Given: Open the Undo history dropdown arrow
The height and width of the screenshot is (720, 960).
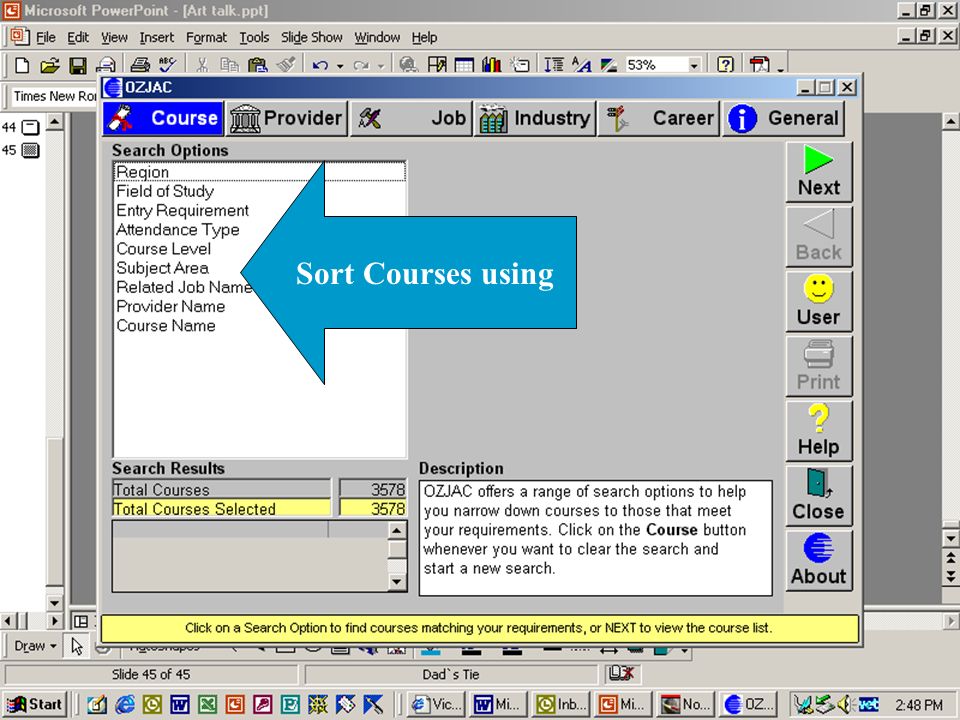Looking at the screenshot, I should coord(340,66).
